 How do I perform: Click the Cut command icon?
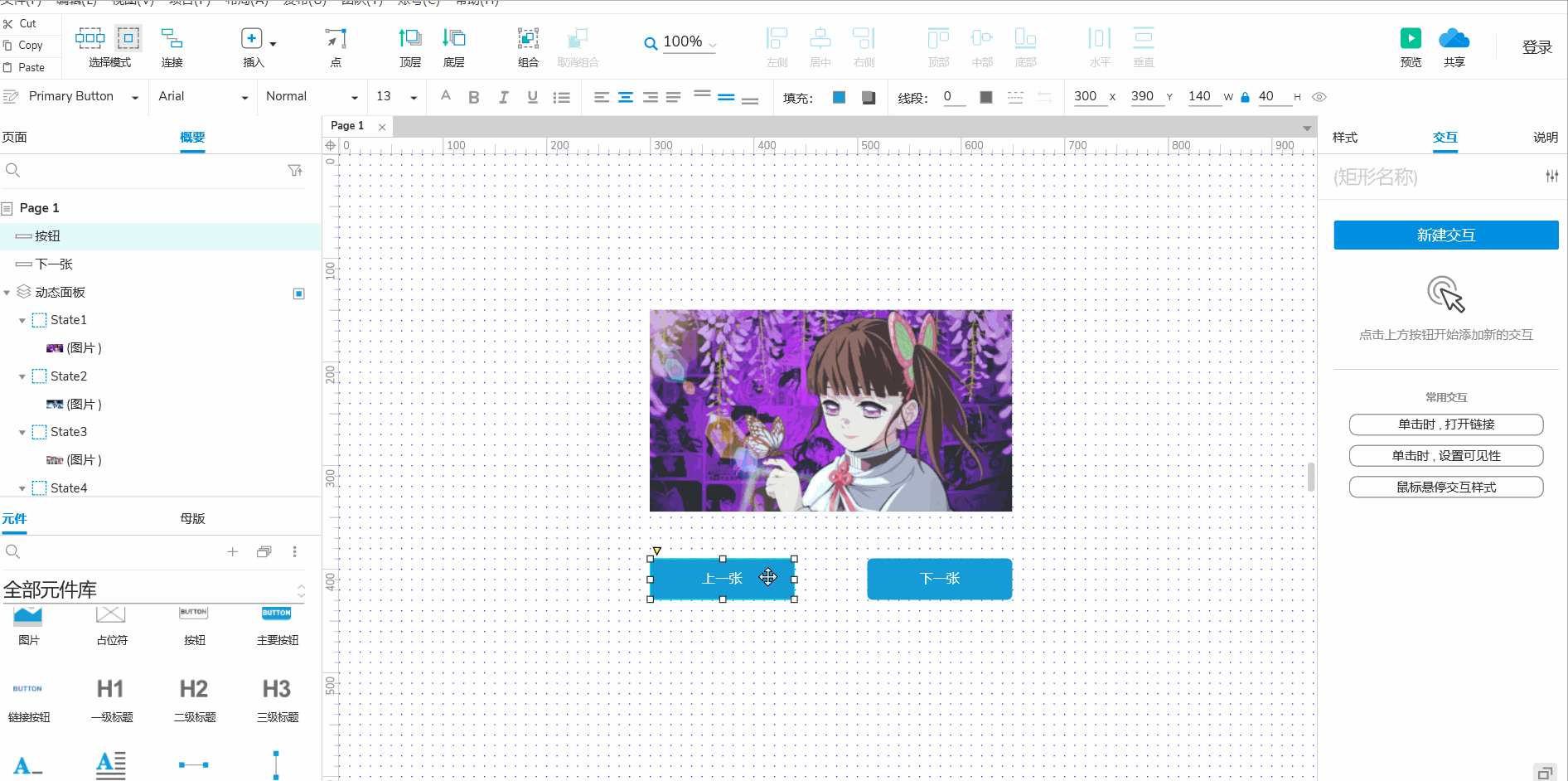7,24
